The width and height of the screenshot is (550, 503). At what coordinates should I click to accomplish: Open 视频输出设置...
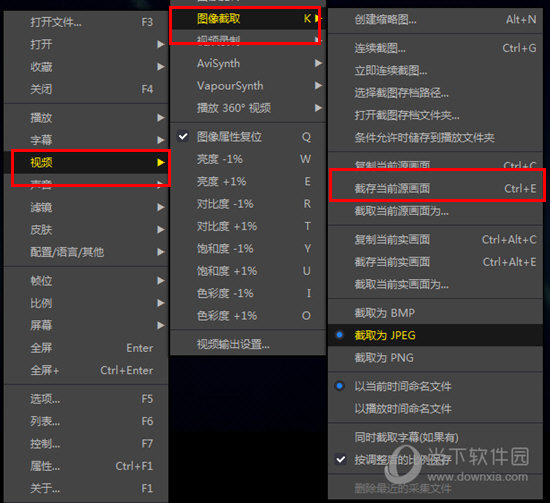(248, 344)
